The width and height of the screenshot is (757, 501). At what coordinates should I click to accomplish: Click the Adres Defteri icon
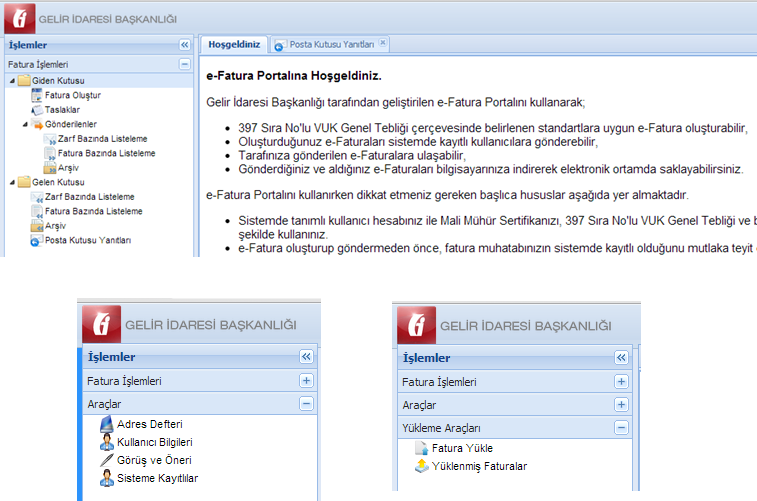[x=107, y=424]
